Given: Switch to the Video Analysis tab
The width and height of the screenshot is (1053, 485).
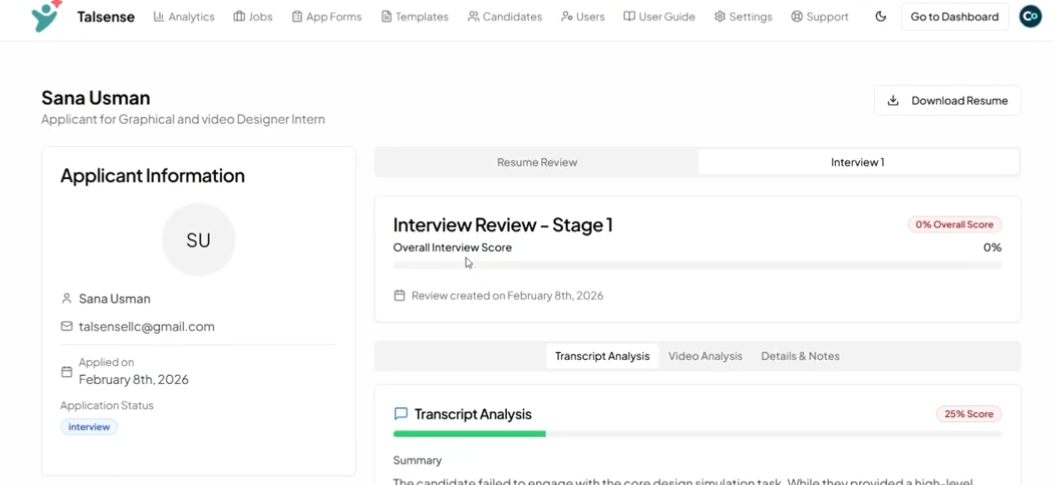Looking at the screenshot, I should (705, 356).
